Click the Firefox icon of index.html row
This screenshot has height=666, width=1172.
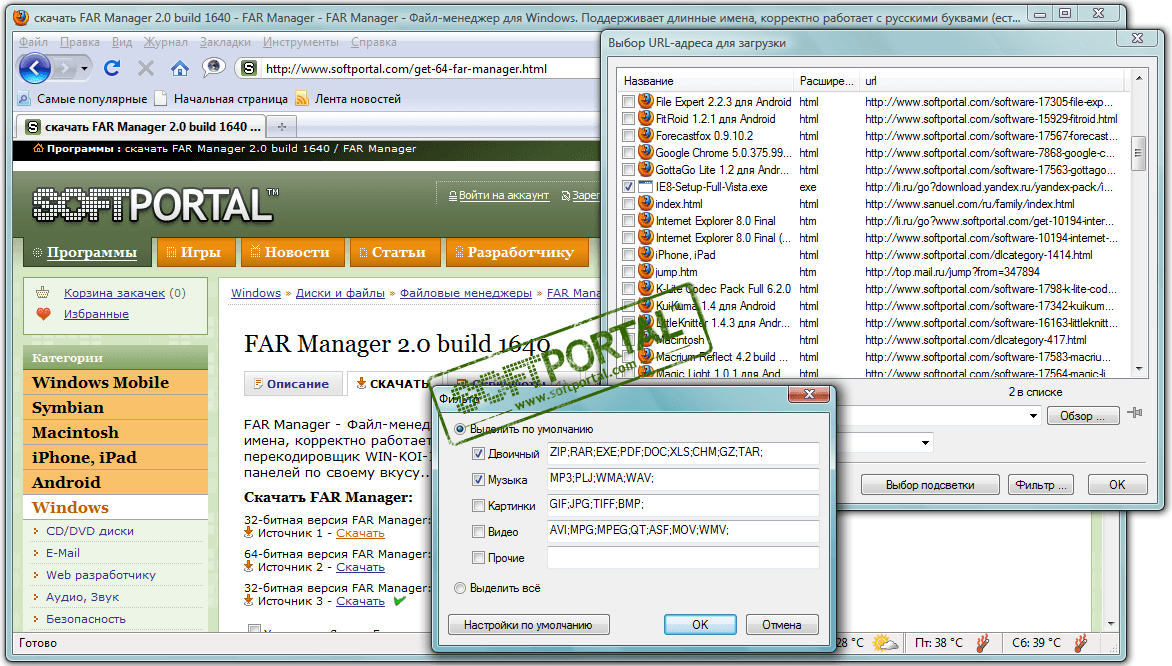(646, 203)
